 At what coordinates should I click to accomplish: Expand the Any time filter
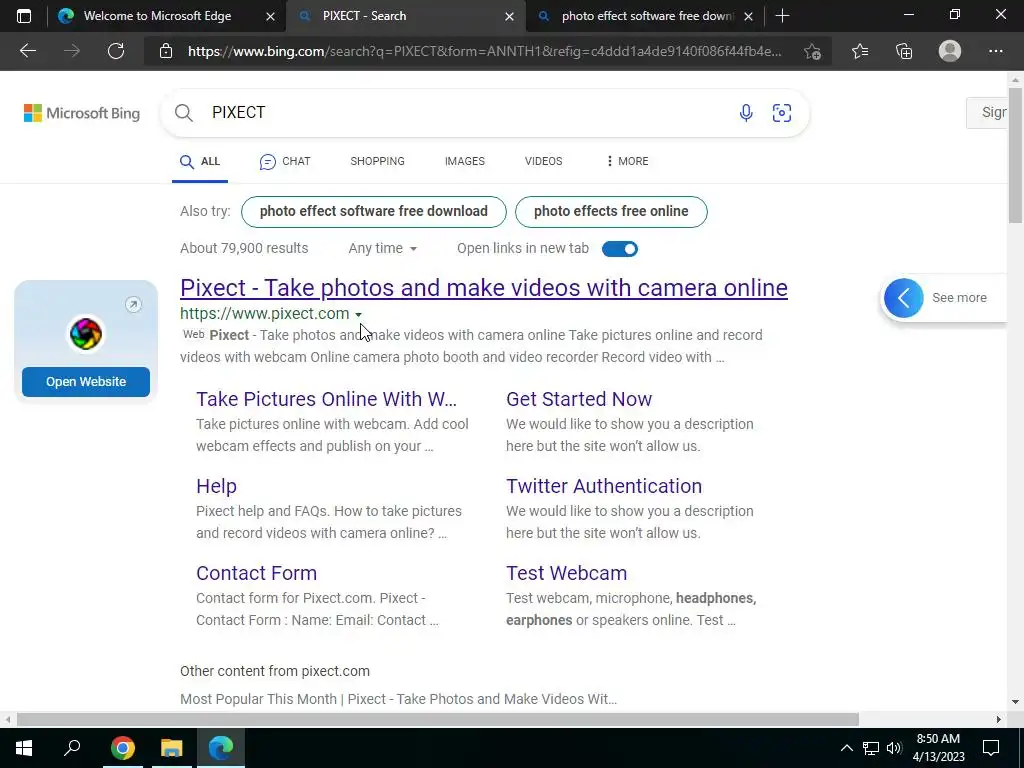pos(383,248)
